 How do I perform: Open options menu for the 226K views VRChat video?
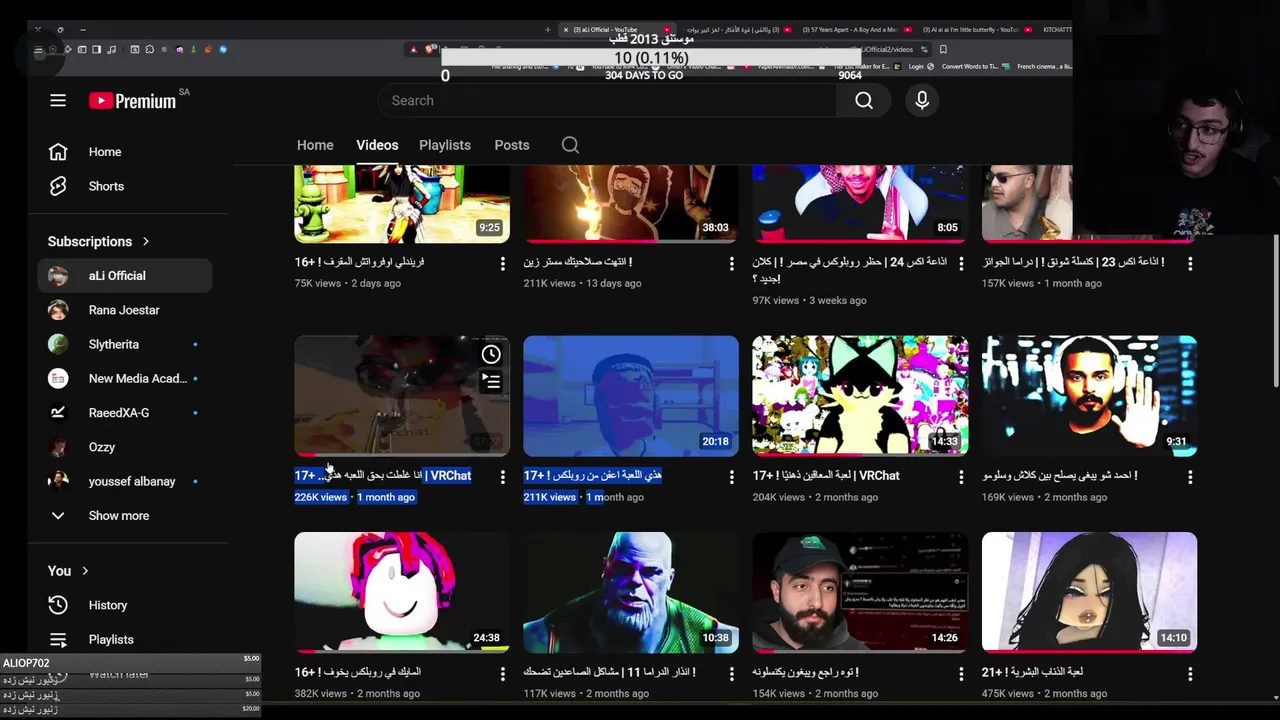click(x=502, y=477)
